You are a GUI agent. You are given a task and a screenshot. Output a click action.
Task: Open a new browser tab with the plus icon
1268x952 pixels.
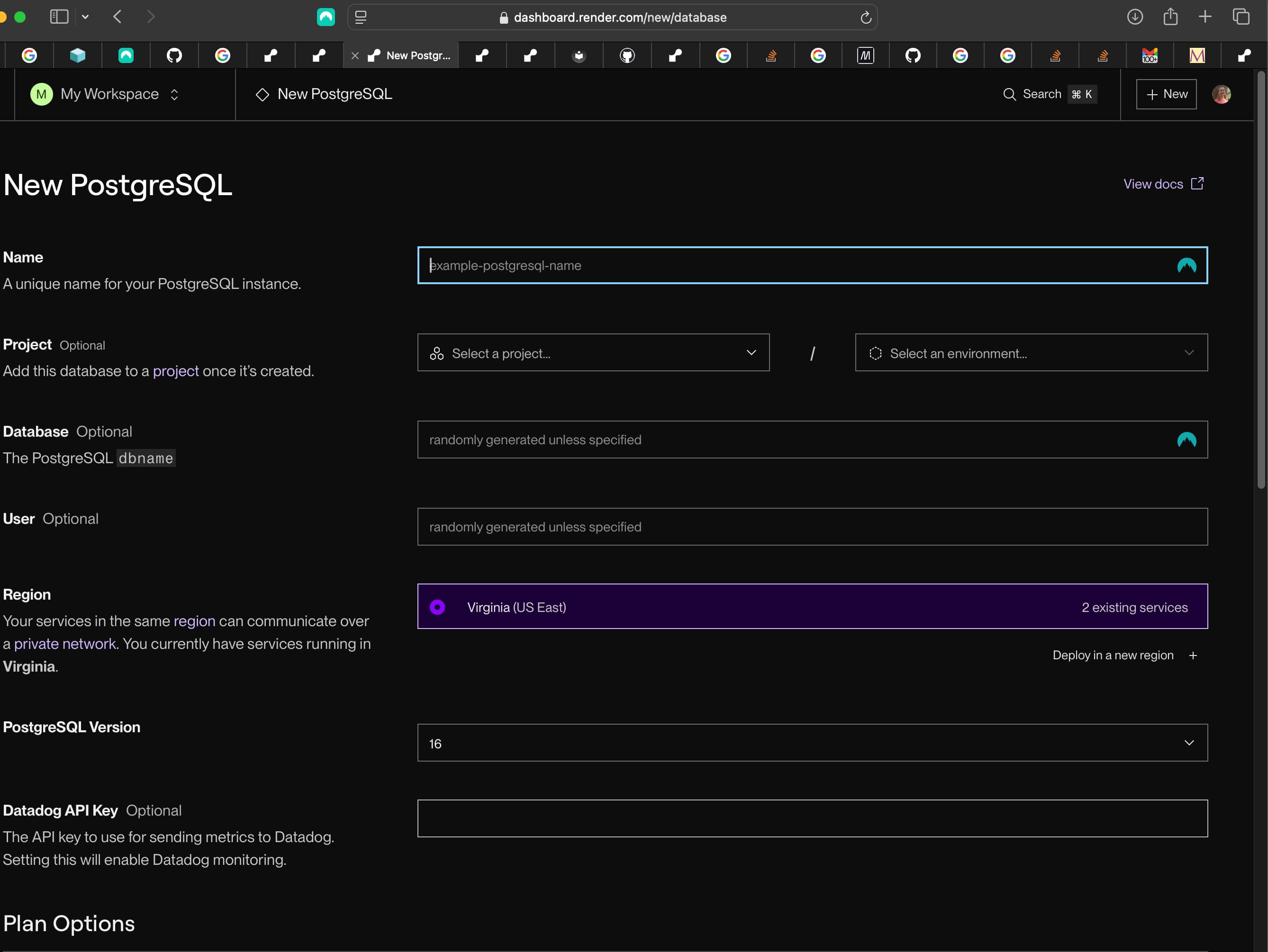click(1205, 17)
